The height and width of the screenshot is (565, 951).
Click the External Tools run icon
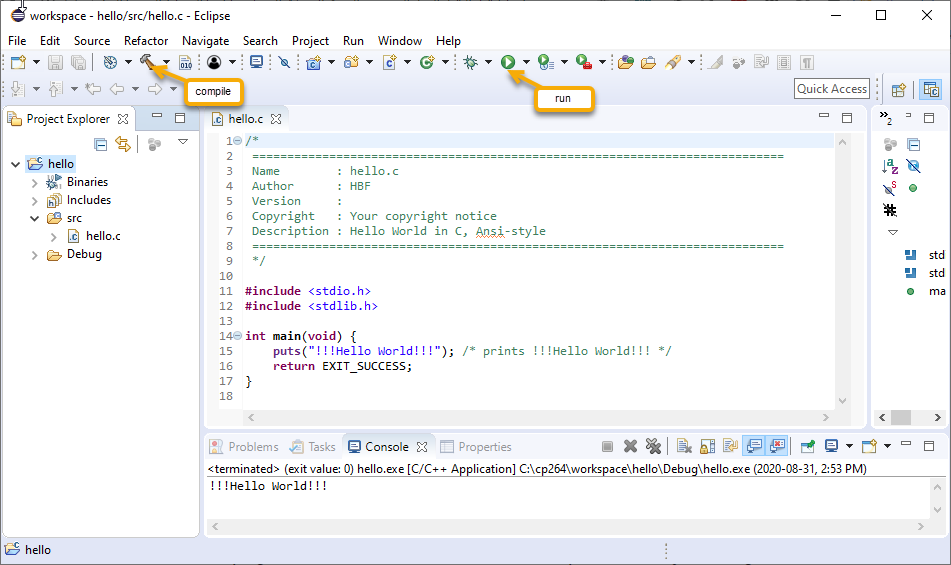pos(583,62)
